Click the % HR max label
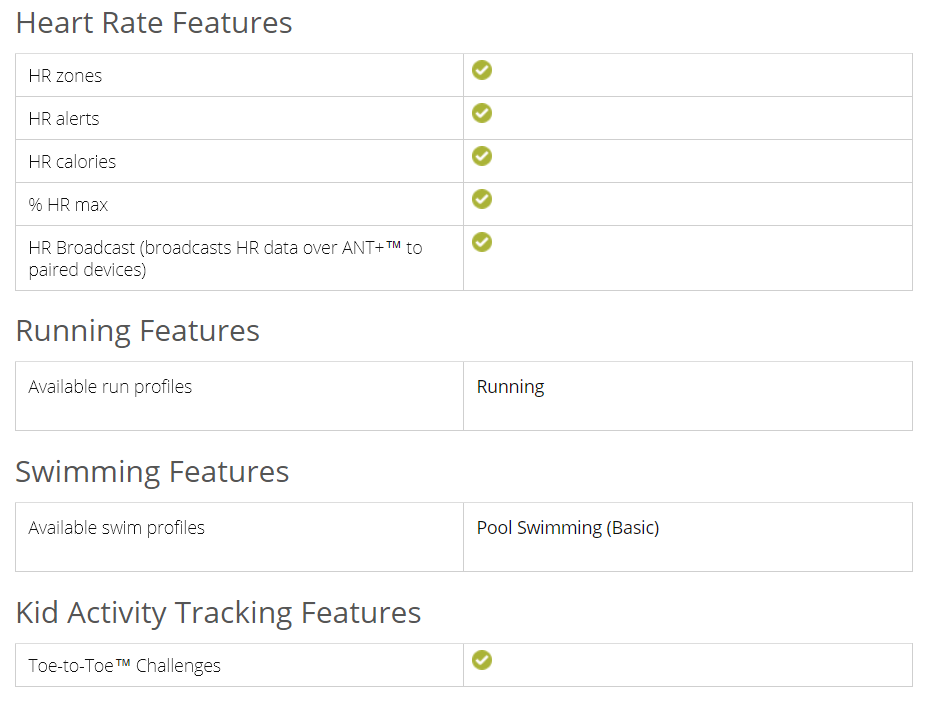 coord(68,205)
